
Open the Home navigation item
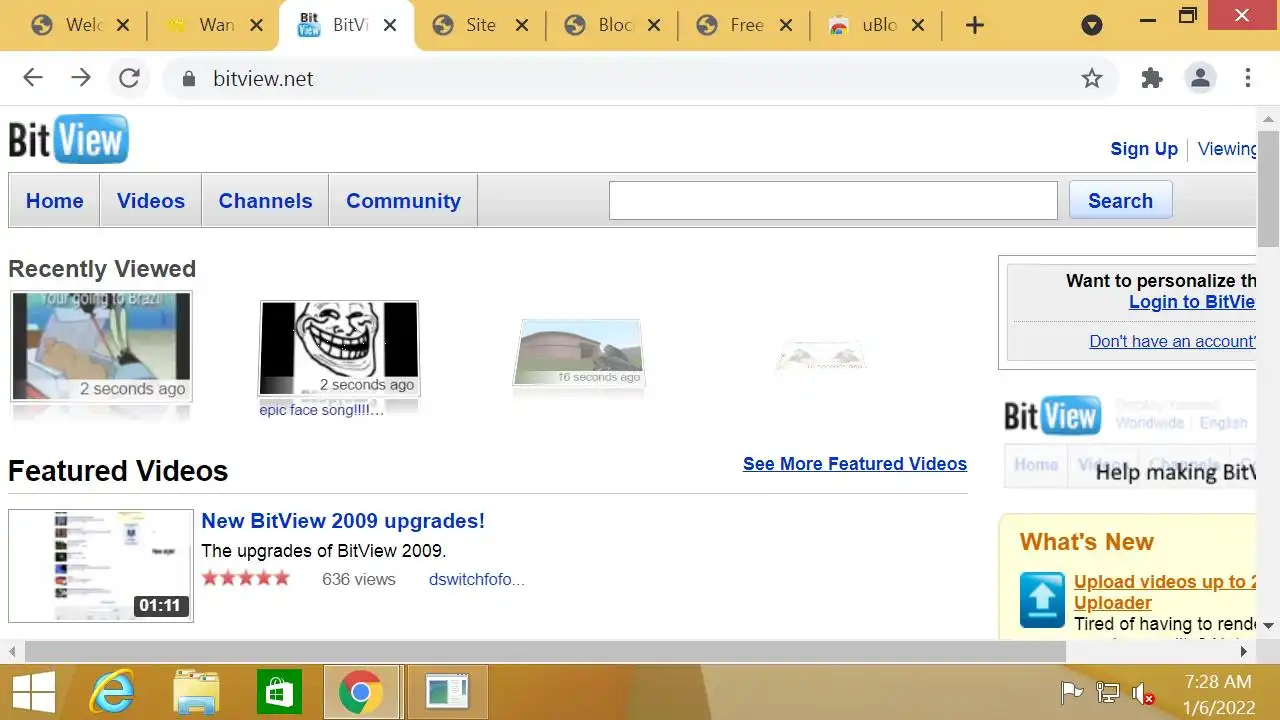(54, 201)
